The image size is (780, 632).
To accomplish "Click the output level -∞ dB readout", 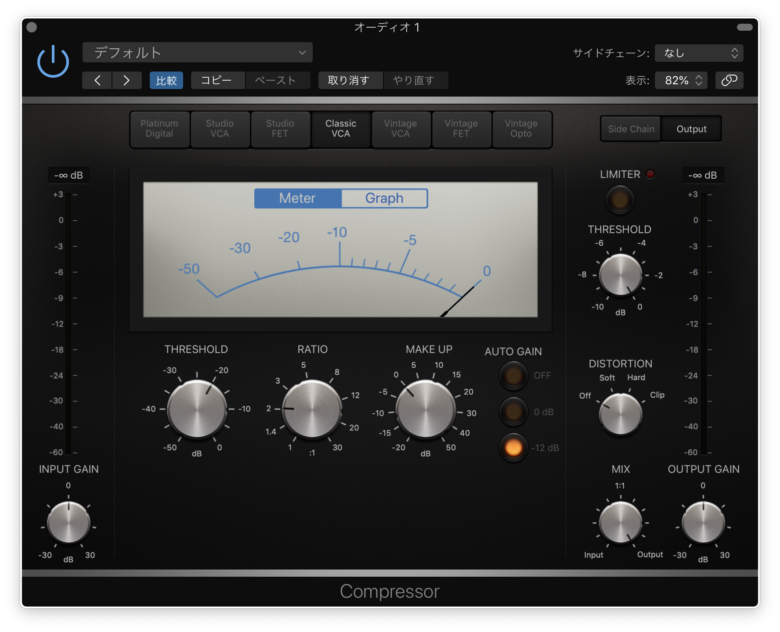I will tap(703, 175).
